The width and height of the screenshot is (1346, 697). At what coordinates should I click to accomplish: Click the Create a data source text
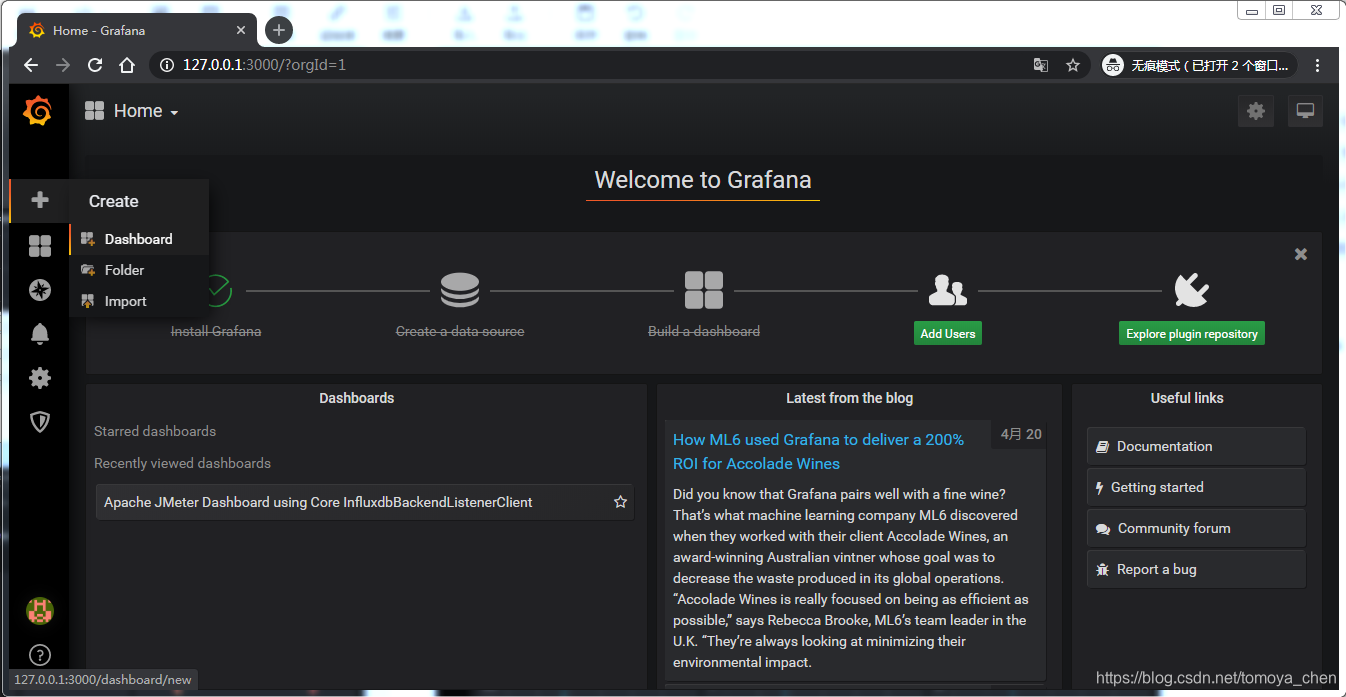(460, 331)
